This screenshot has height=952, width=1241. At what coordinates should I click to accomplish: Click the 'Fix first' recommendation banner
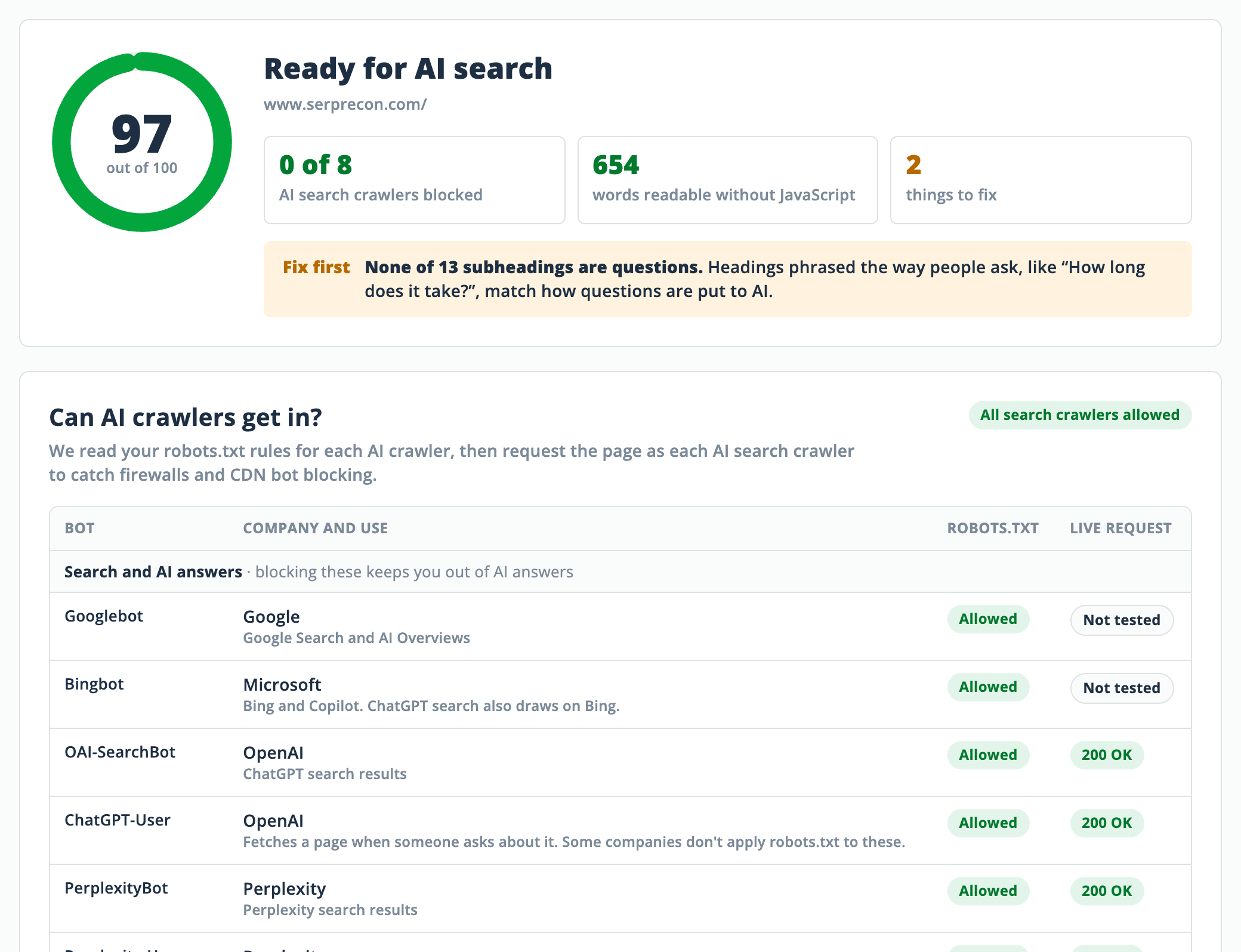coord(727,279)
